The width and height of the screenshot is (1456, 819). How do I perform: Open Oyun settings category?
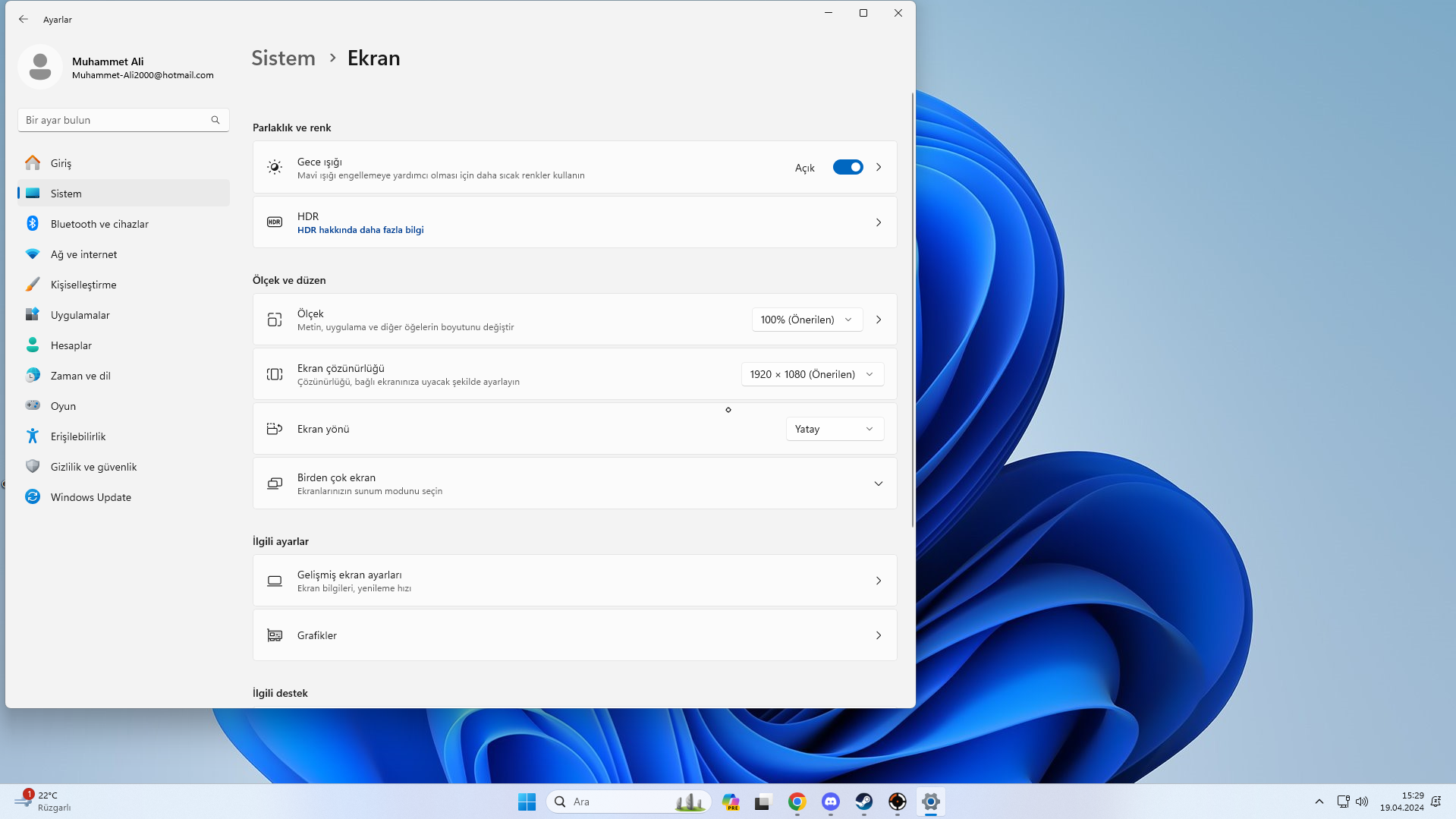coord(124,405)
